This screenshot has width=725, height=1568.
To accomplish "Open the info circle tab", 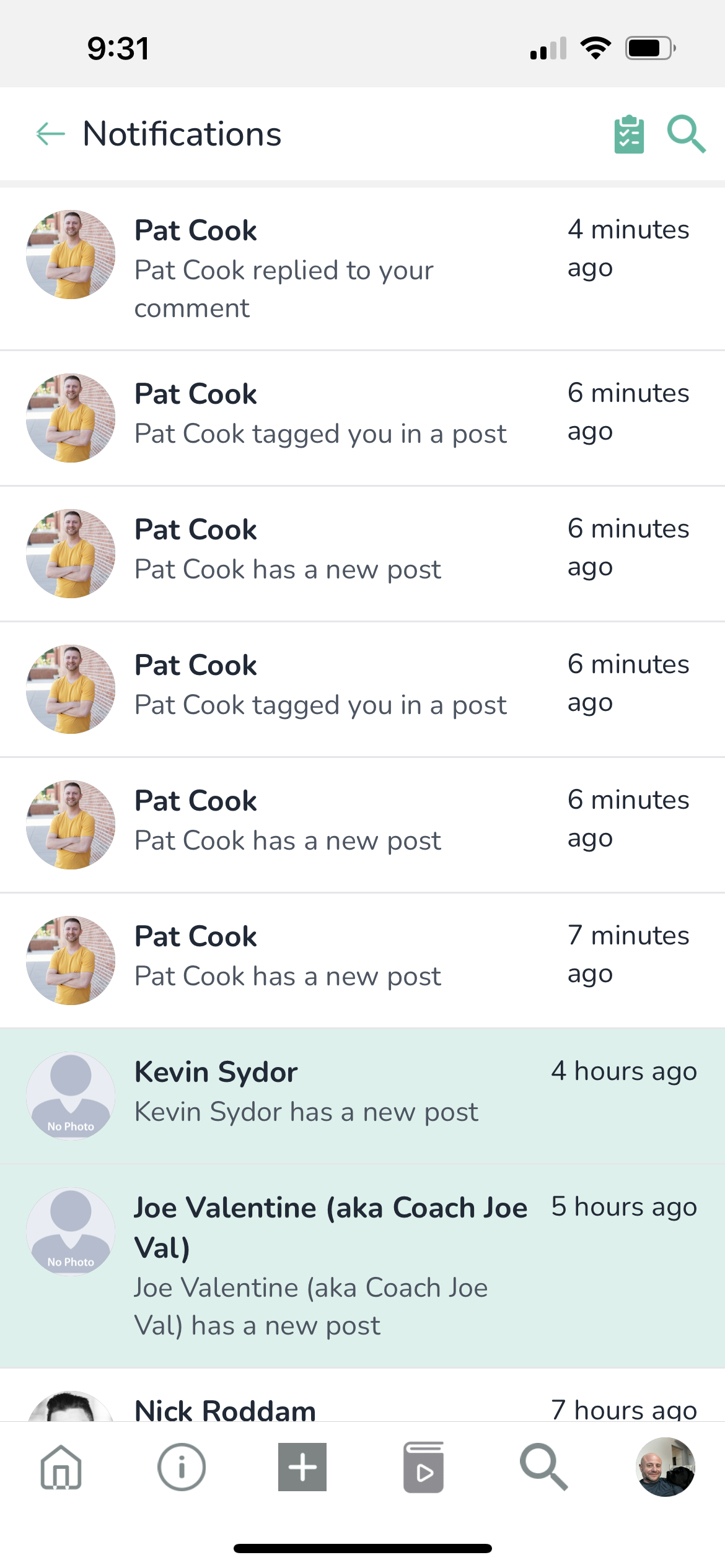I will point(182,1466).
